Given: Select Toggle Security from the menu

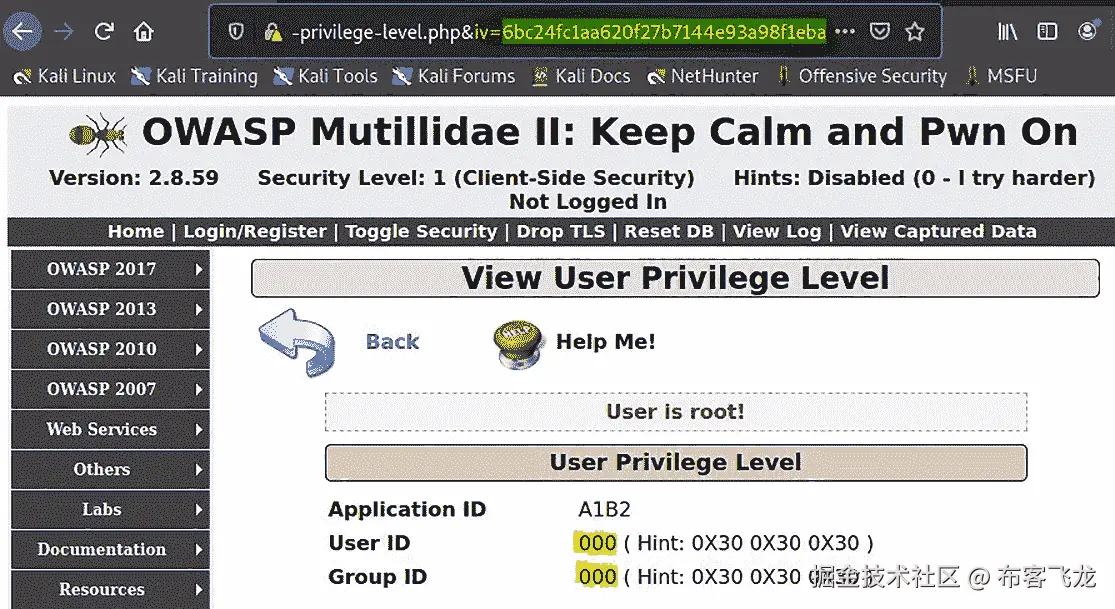Looking at the screenshot, I should [x=420, y=231].
